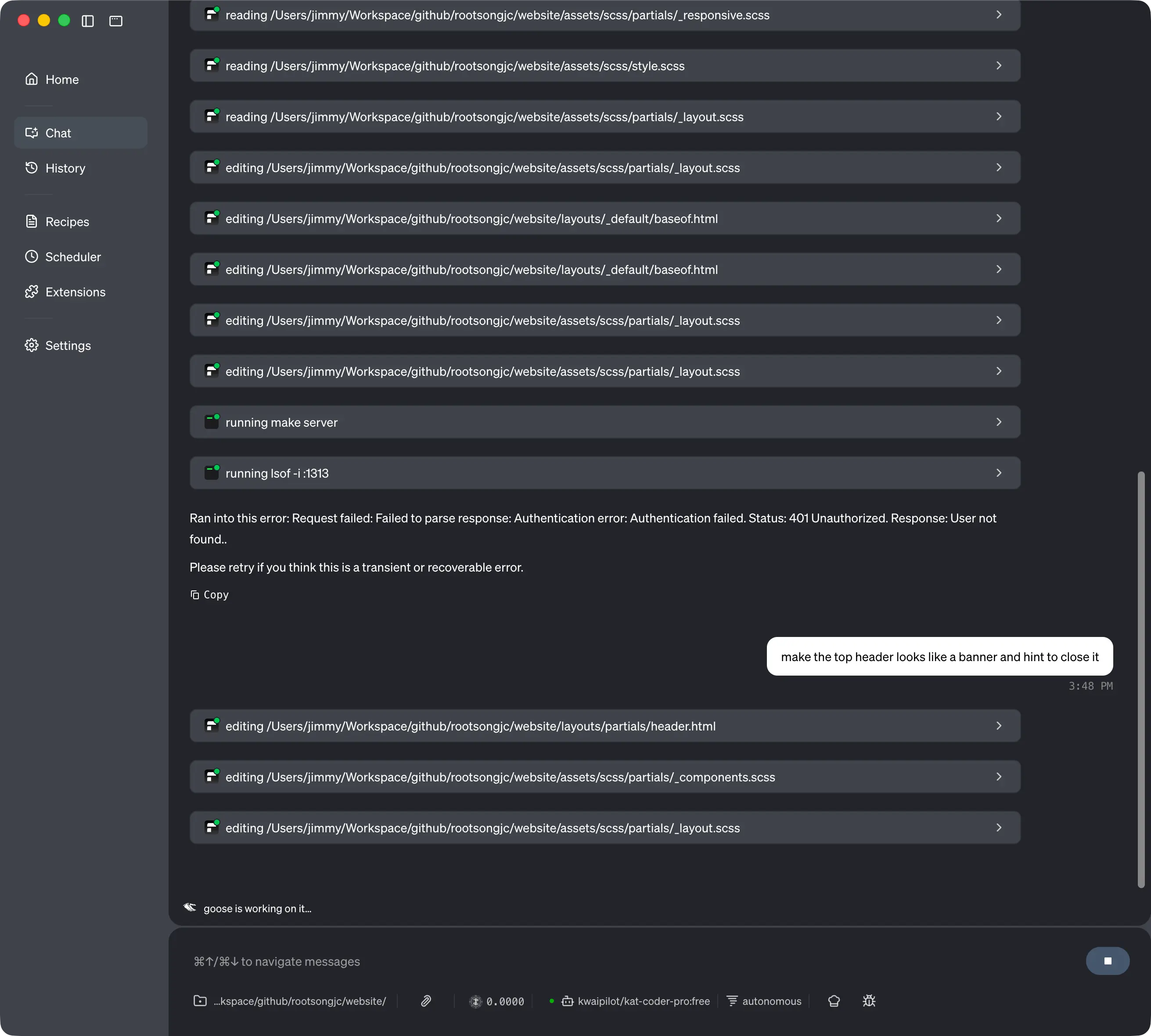Open the bug report icon
The image size is (1151, 1036).
[869, 1001]
